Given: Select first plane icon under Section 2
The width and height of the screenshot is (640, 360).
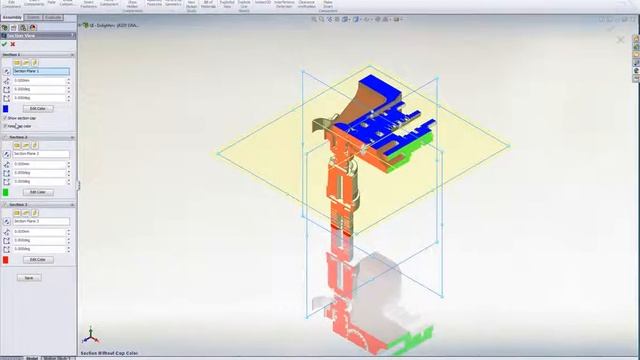Looking at the screenshot, I should pos(17,145).
